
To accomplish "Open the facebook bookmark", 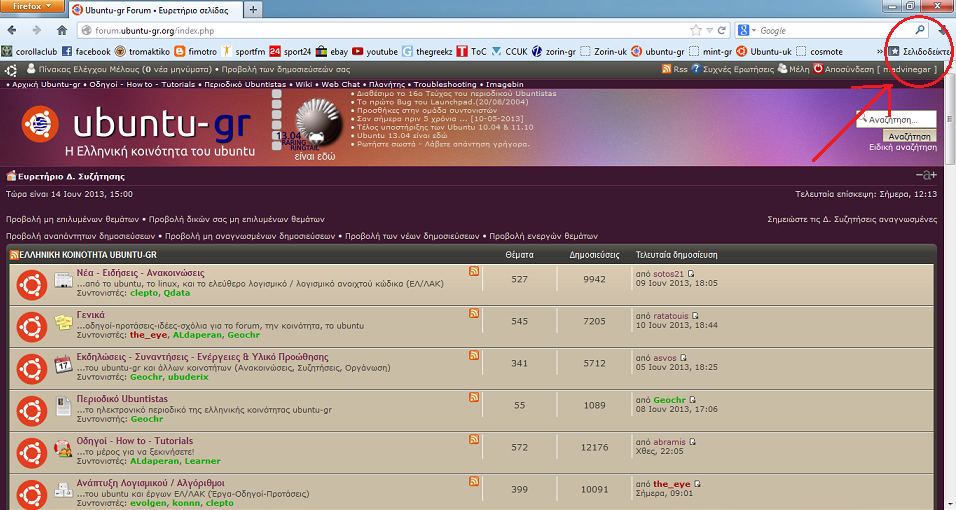I will click(x=86, y=51).
